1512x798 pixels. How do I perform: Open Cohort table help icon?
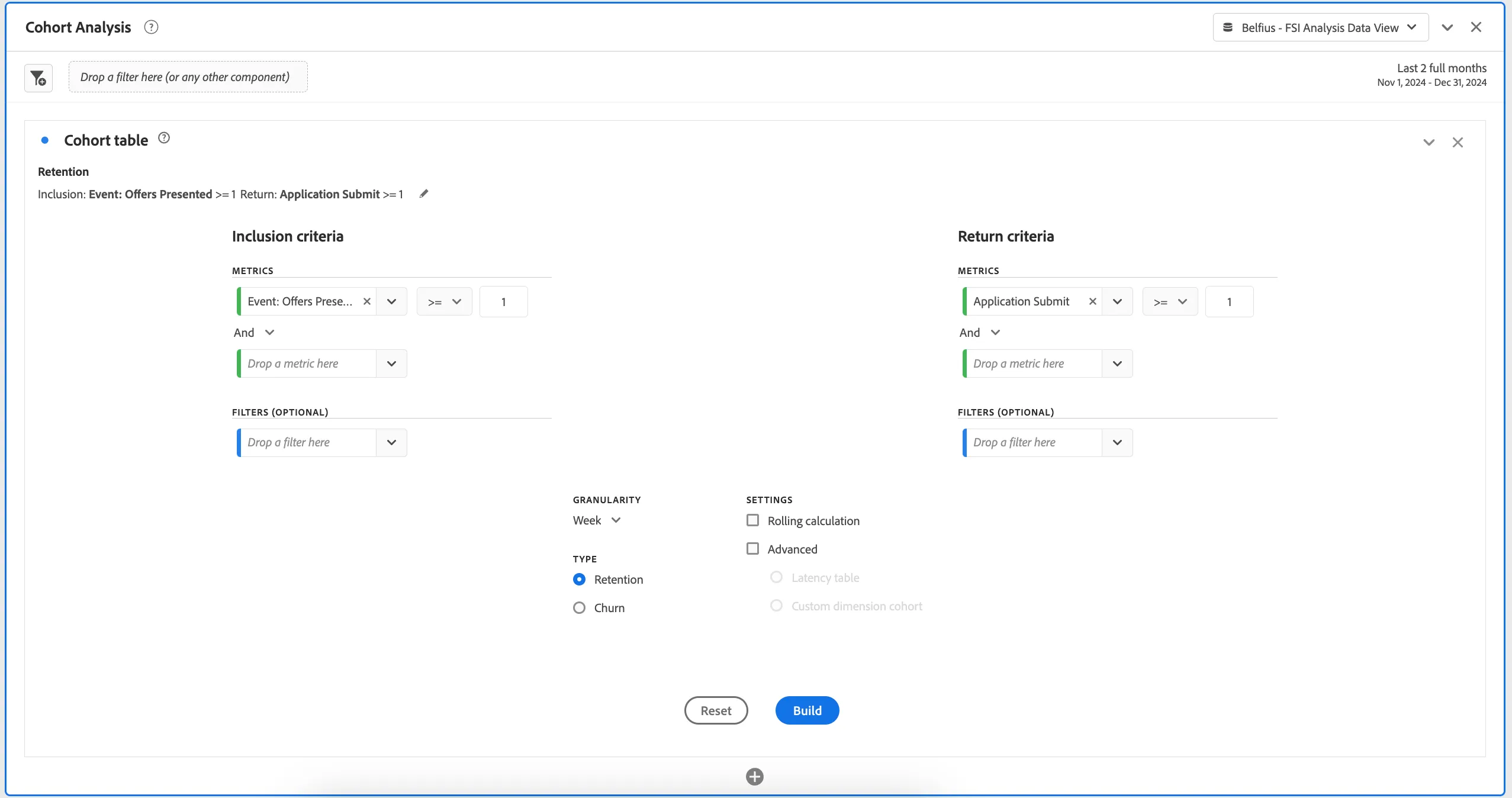point(164,138)
